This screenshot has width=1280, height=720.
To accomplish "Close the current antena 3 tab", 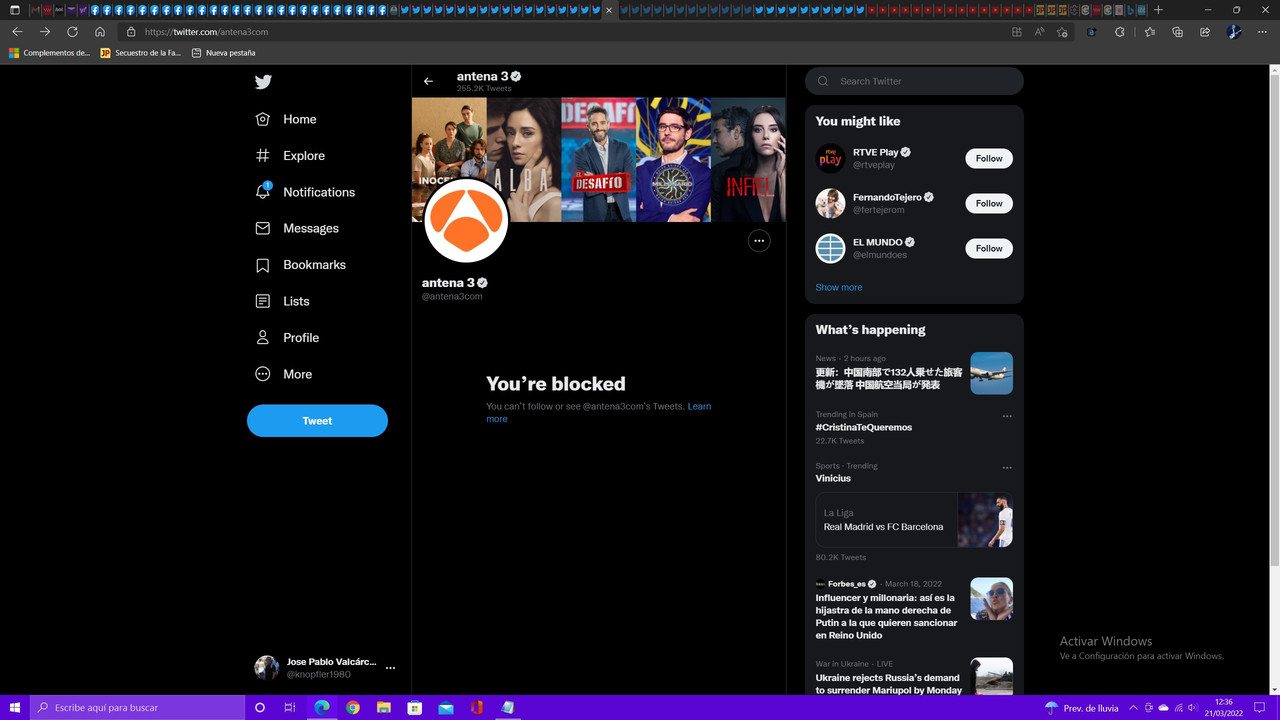I will 609,10.
